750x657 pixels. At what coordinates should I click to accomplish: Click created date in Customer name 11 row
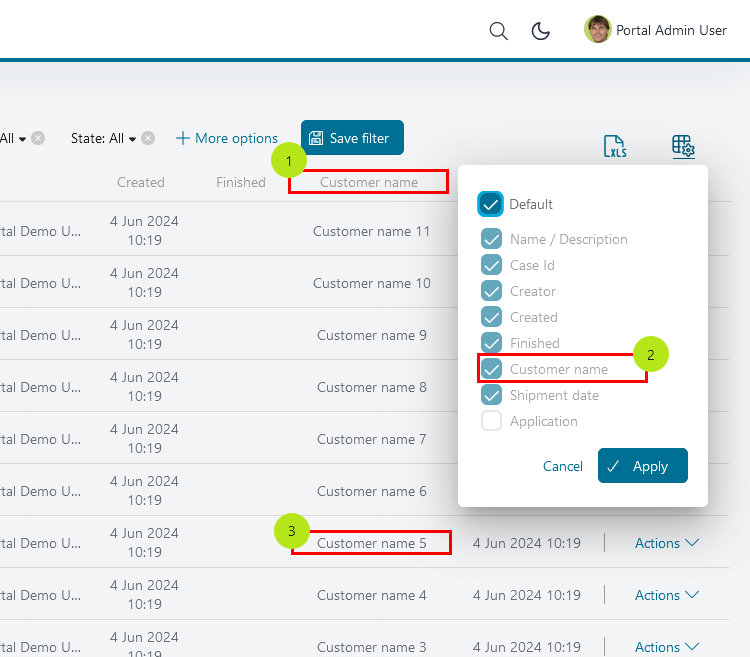click(x=144, y=230)
